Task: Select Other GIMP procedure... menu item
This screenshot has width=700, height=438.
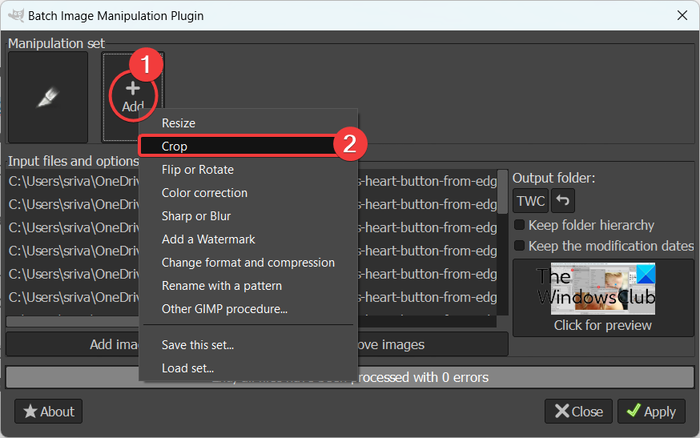Action: (x=224, y=309)
